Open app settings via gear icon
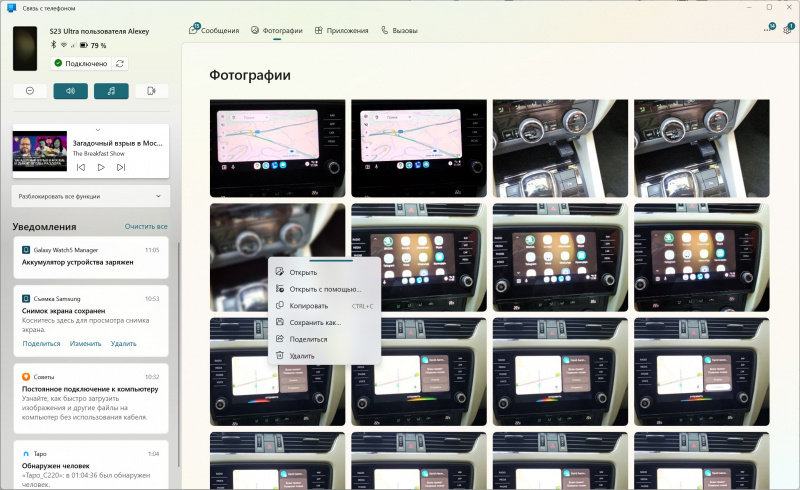This screenshot has height=490, width=800. pyautogui.click(x=788, y=30)
